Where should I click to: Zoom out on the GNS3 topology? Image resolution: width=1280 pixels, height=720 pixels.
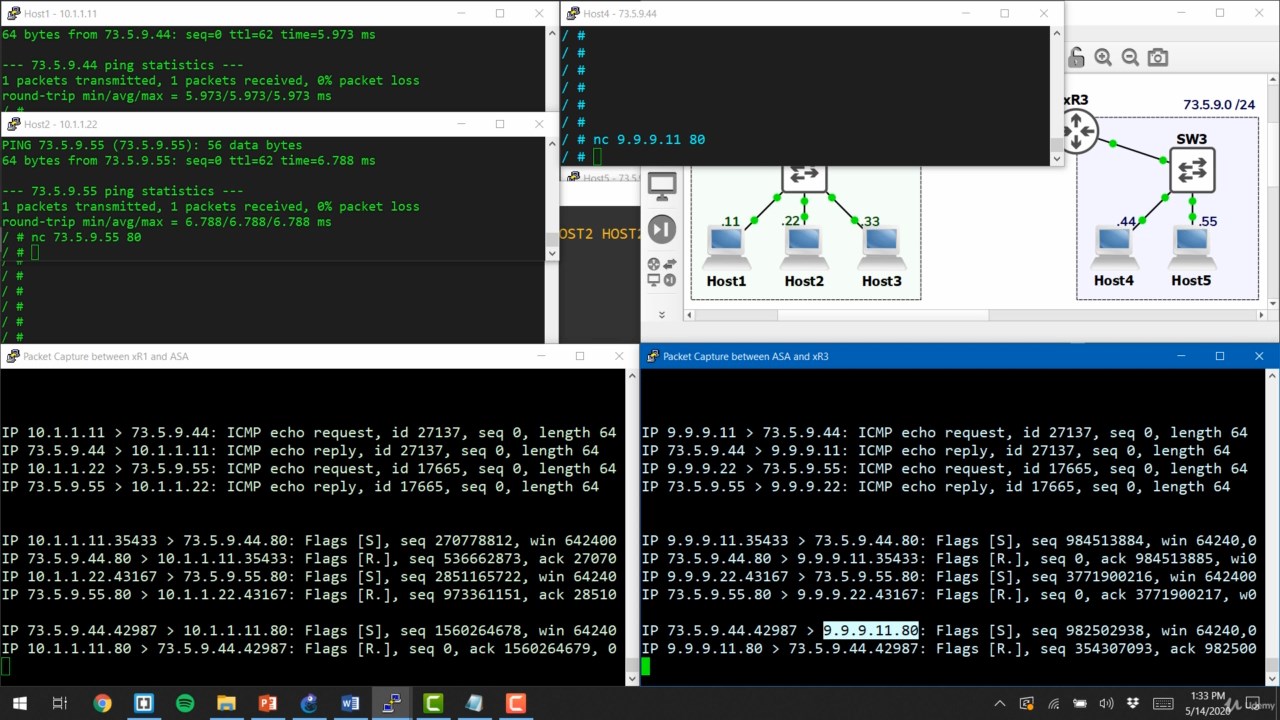1130,58
